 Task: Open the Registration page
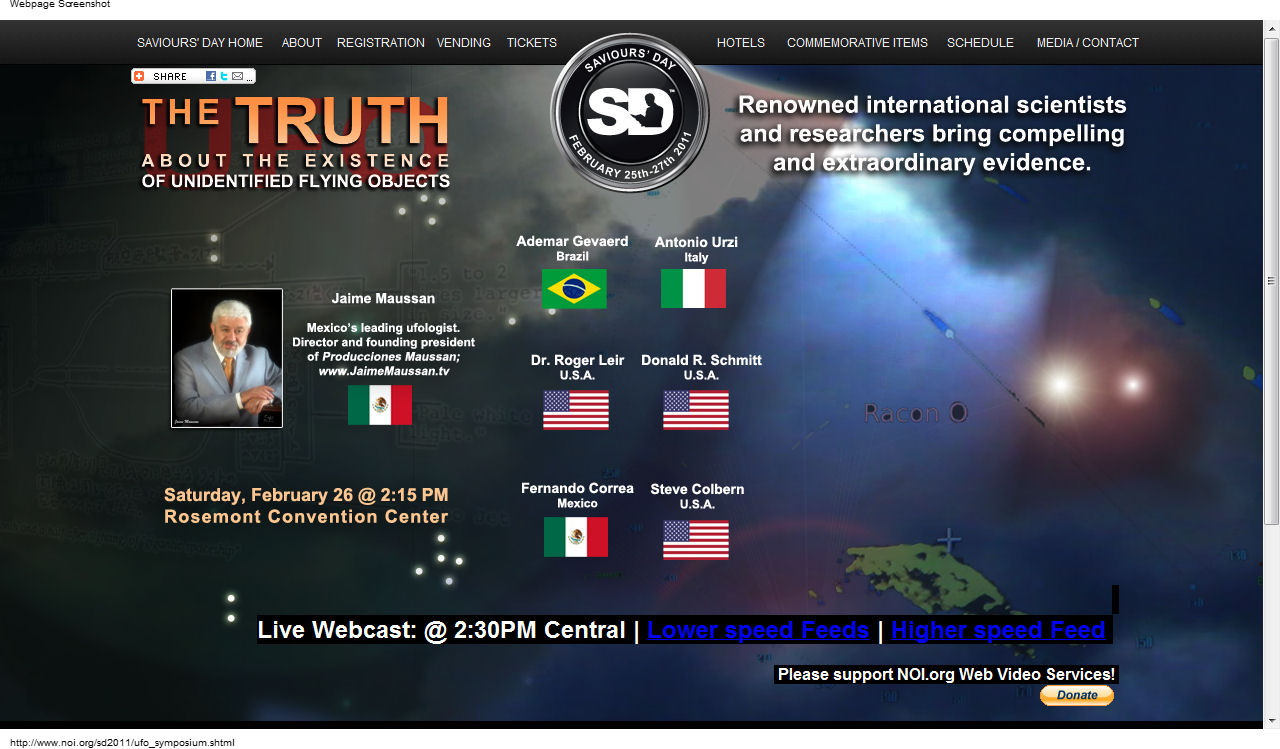tap(381, 43)
